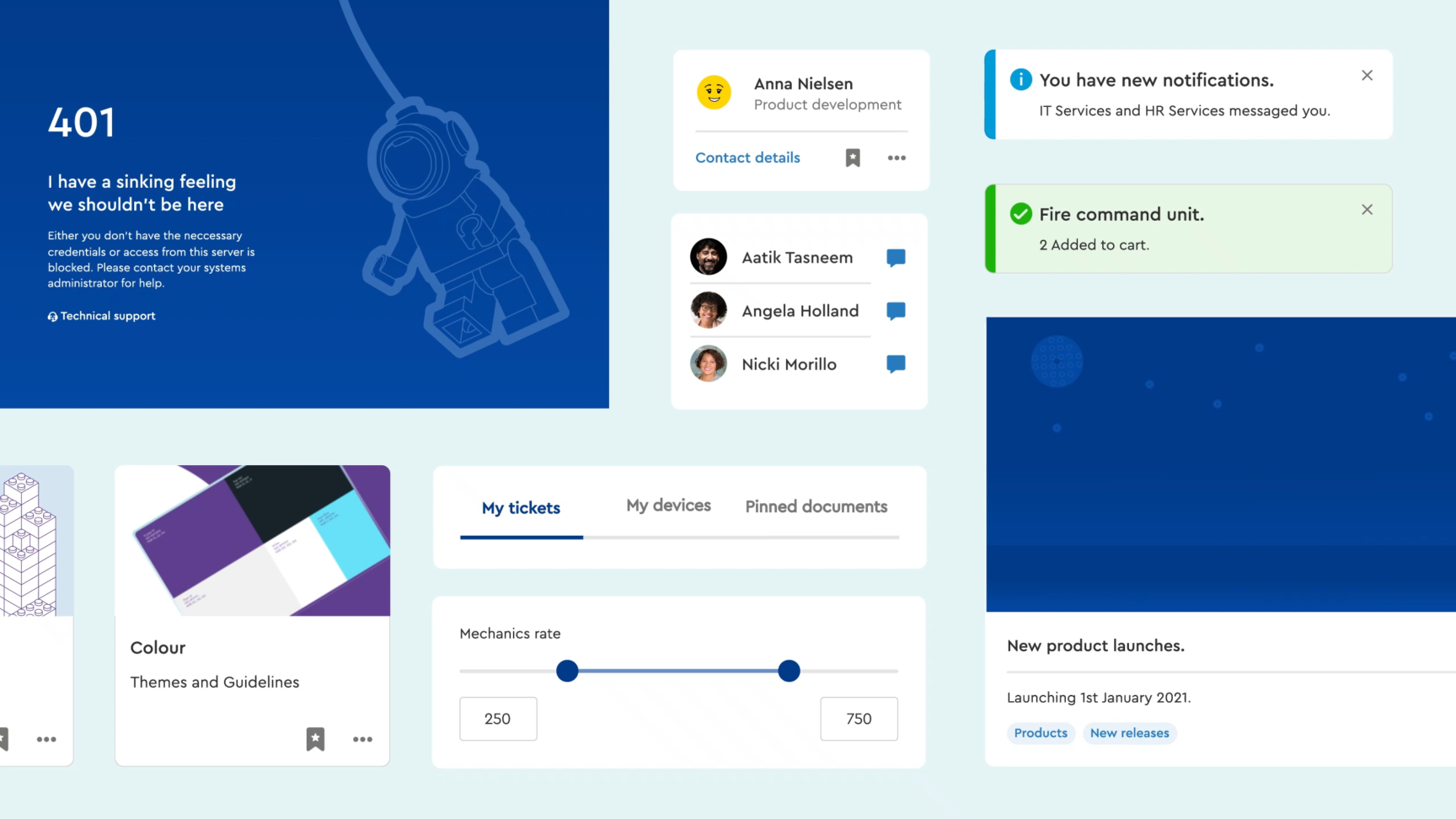Click Technical support link
The image size is (1456, 819).
point(102,316)
